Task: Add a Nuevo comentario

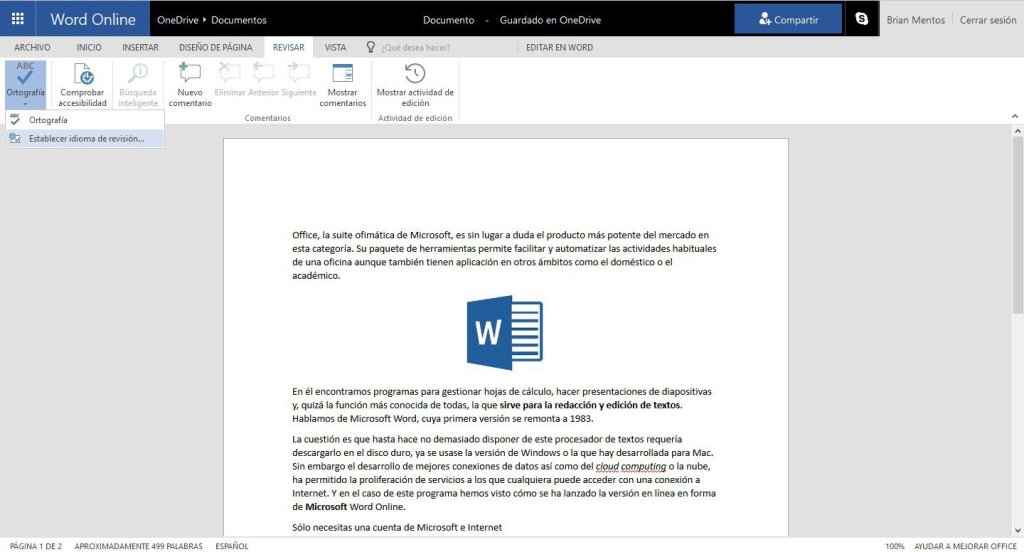Action: (x=190, y=85)
